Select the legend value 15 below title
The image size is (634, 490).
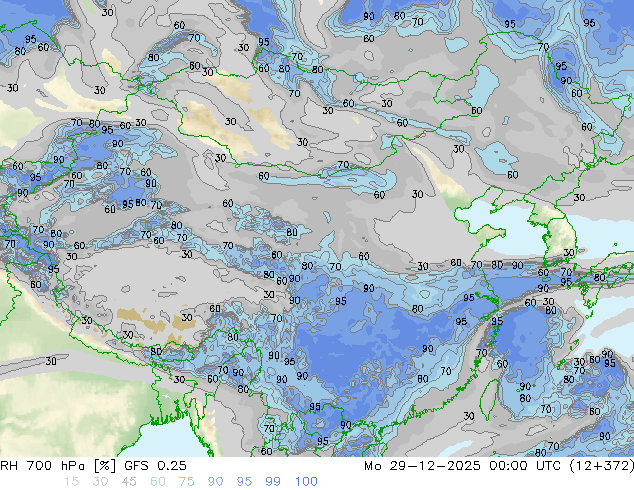[x=71, y=482]
